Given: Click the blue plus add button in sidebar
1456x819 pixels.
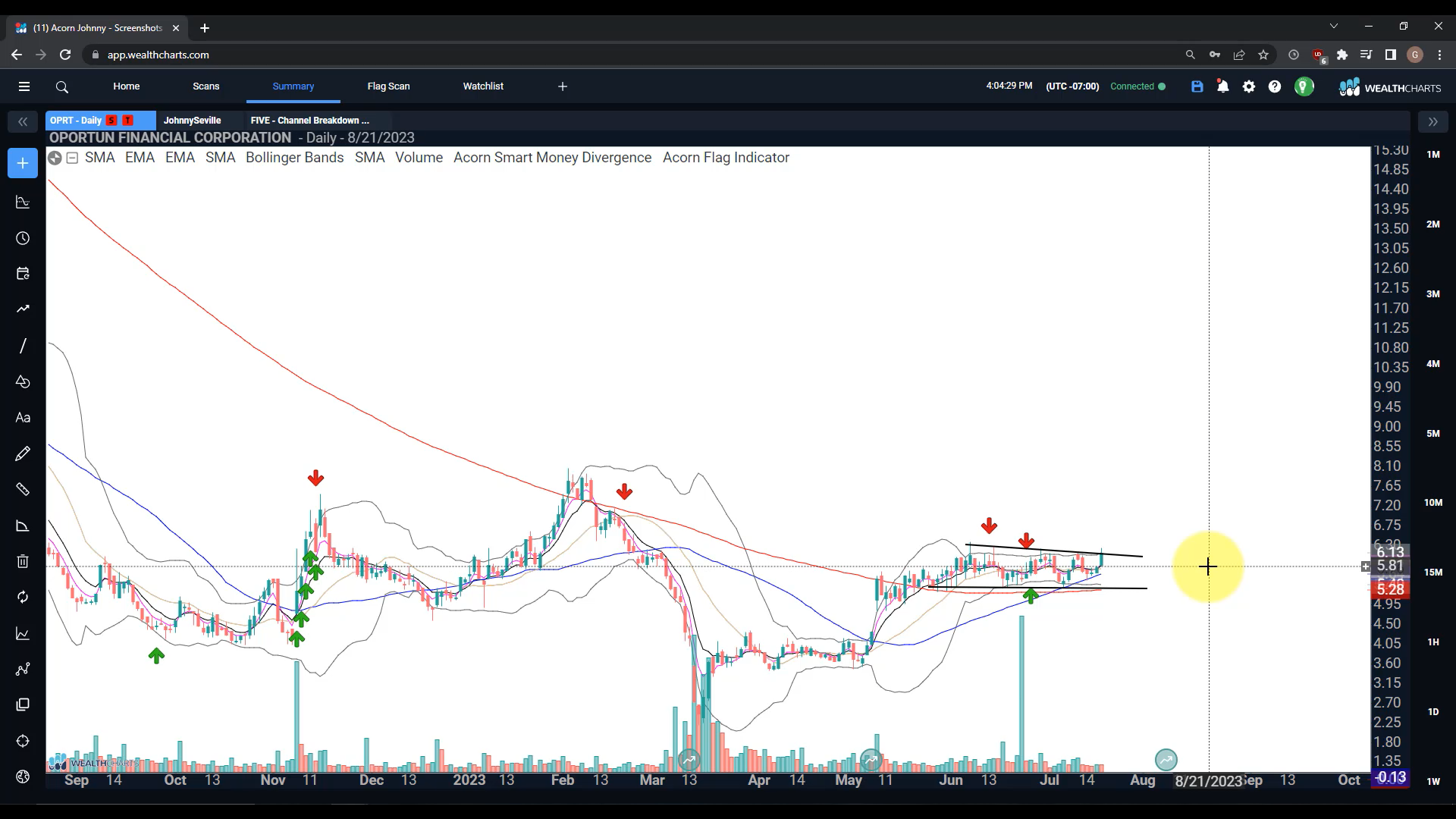Looking at the screenshot, I should [x=23, y=163].
